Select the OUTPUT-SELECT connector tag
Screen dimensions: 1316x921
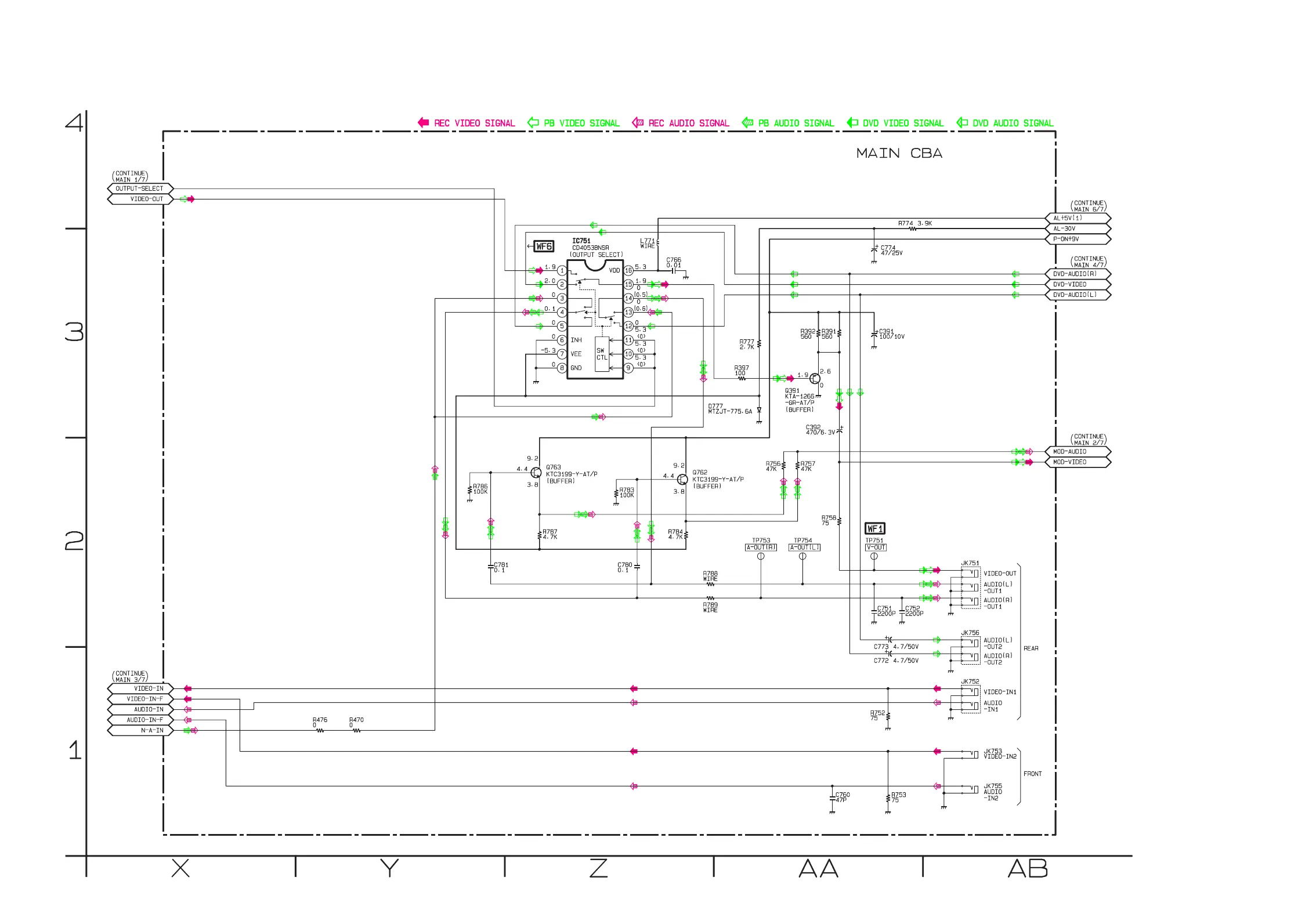(x=140, y=188)
